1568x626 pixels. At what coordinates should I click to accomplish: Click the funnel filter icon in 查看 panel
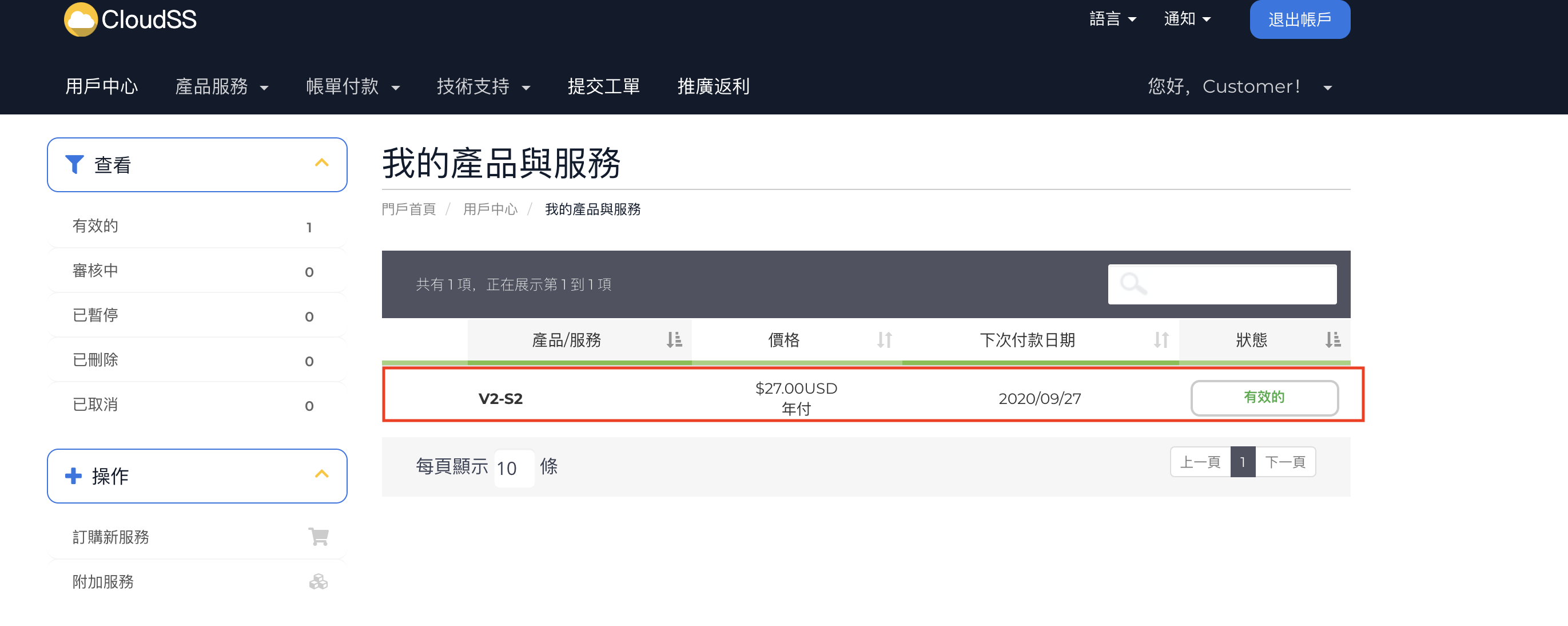point(74,164)
